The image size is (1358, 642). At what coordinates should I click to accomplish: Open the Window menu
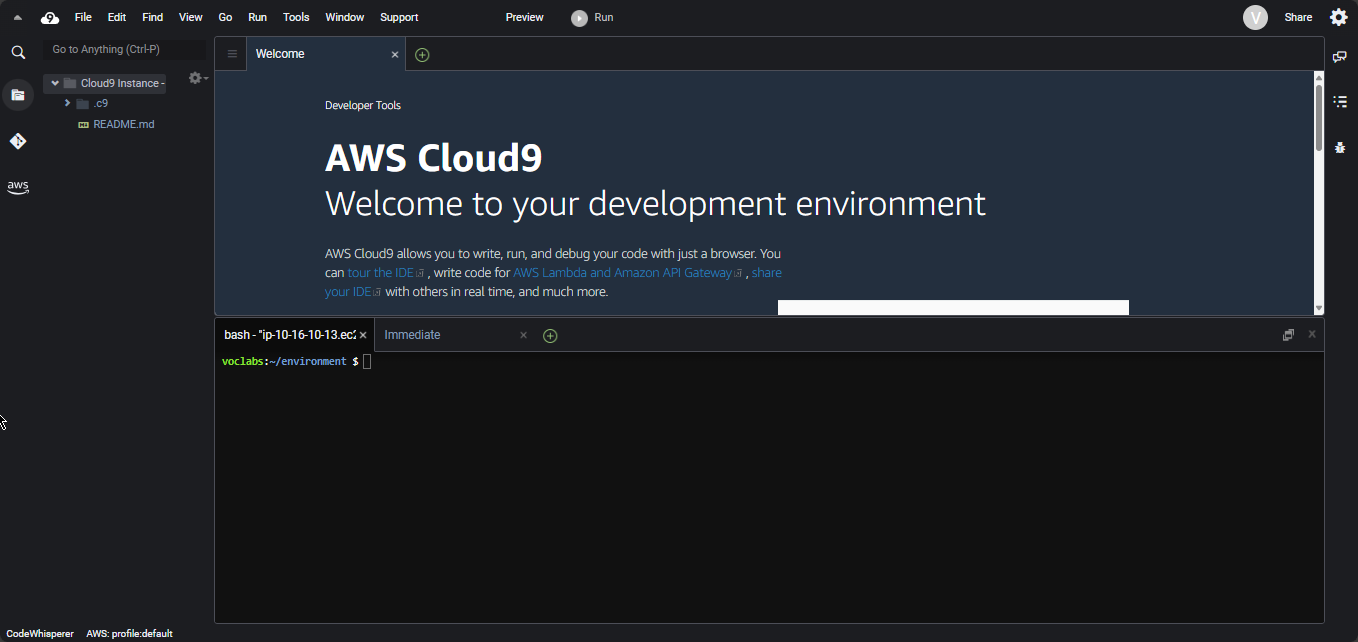[345, 17]
